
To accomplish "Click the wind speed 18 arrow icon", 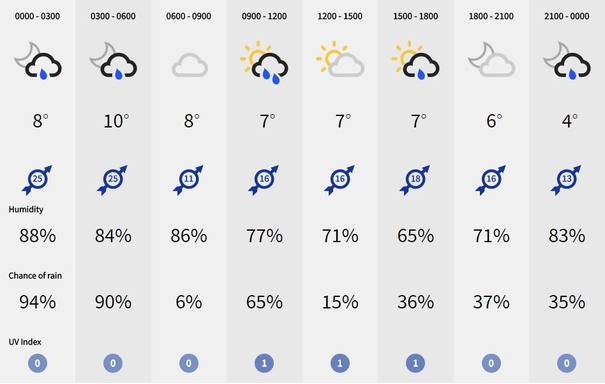I will pos(415,180).
